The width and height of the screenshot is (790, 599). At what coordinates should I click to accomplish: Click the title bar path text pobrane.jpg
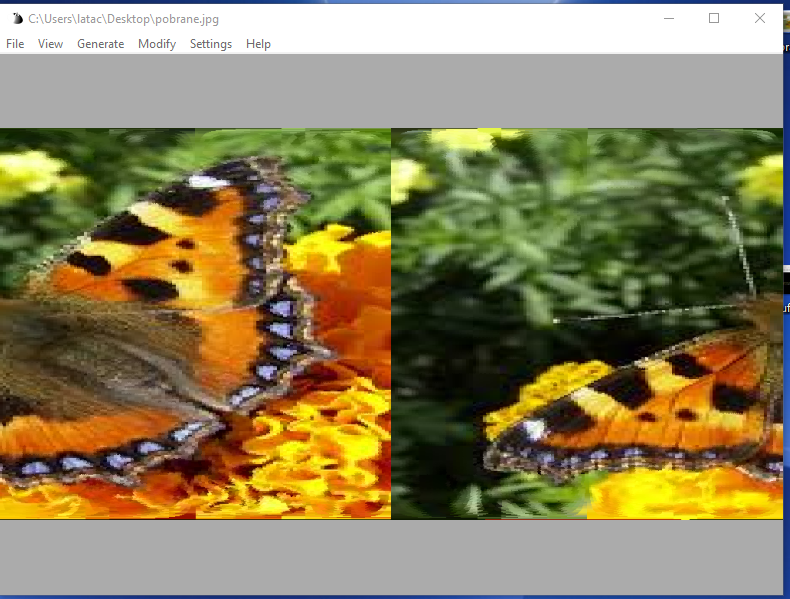click(123, 19)
